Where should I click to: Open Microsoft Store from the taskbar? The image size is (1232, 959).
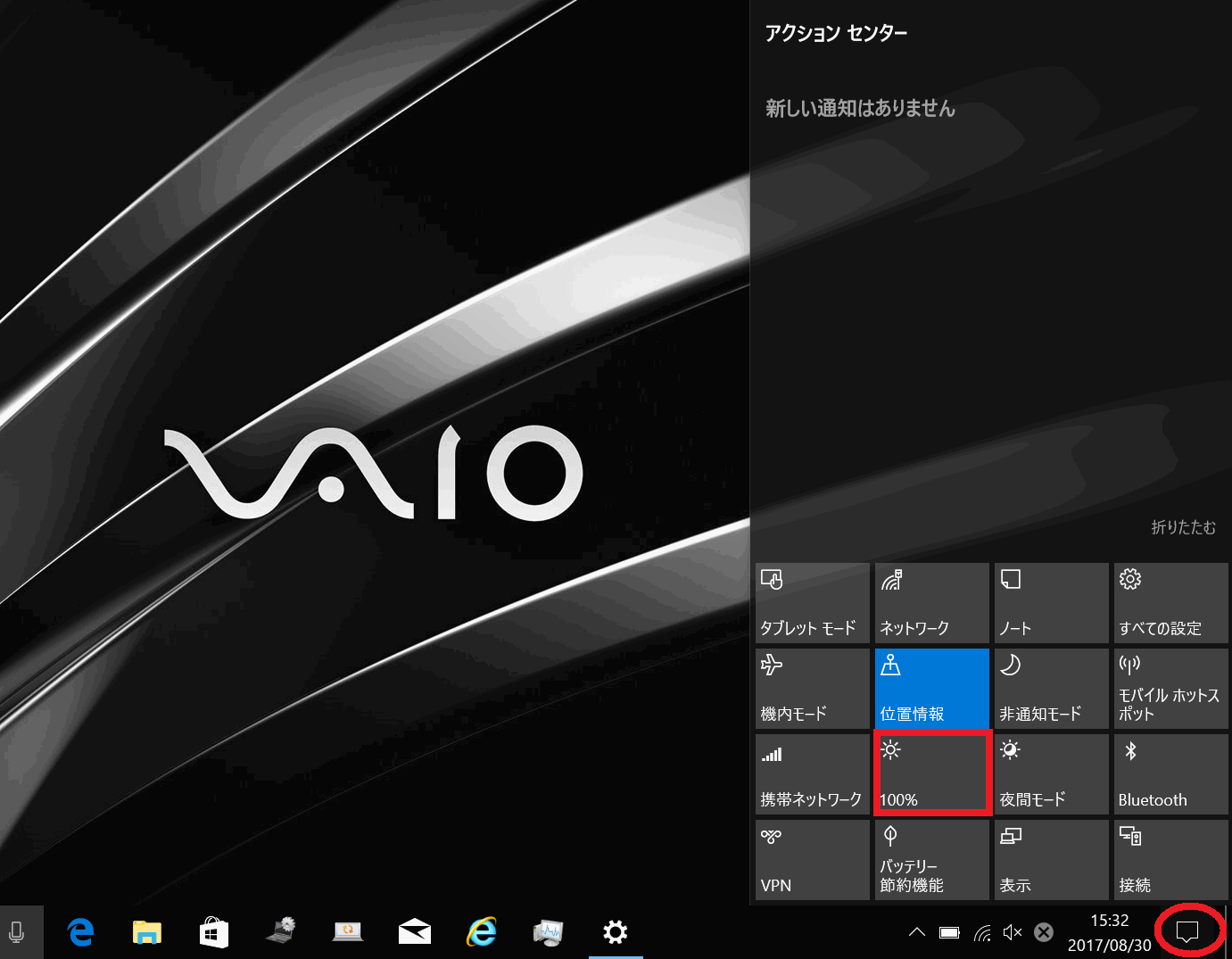[x=214, y=933]
